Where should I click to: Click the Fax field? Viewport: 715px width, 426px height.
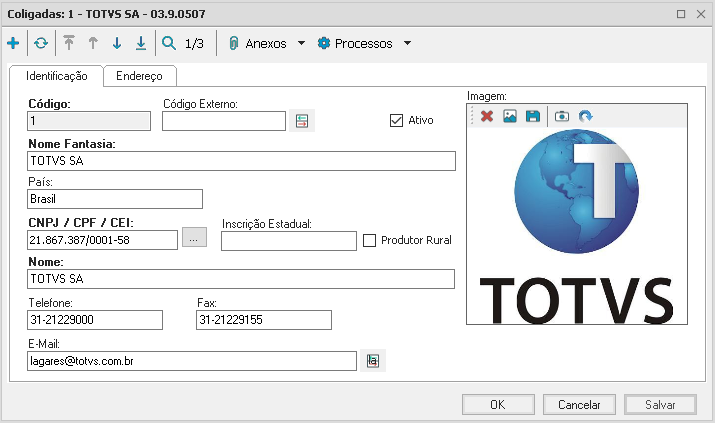264,320
